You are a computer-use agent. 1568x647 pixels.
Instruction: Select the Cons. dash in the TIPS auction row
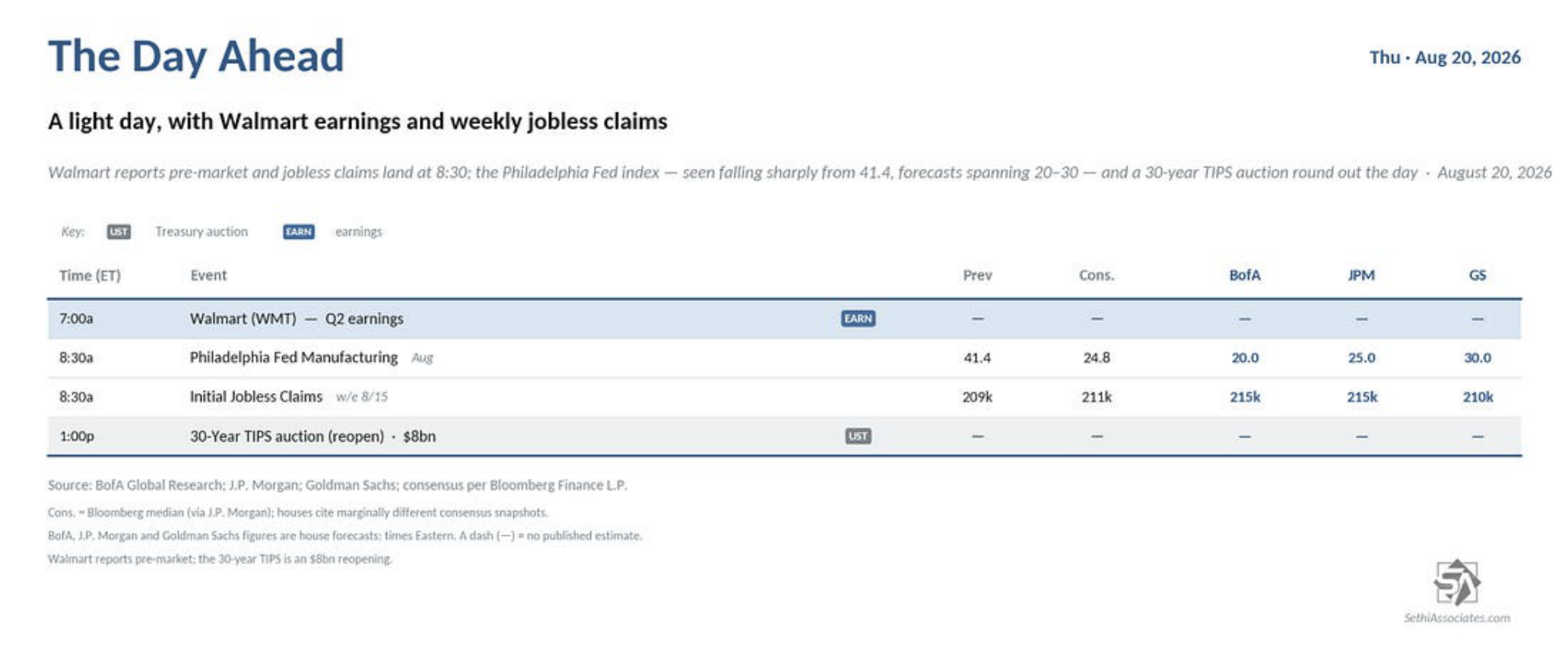point(1097,436)
